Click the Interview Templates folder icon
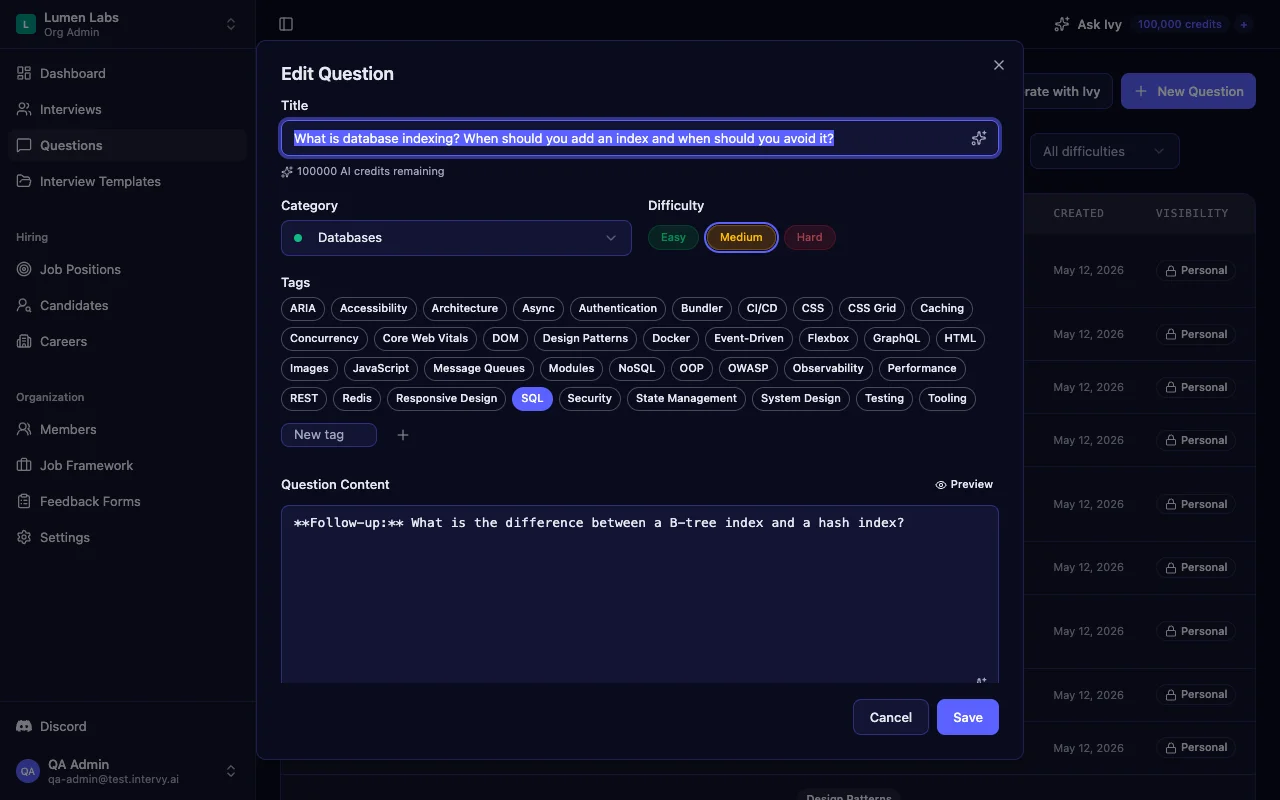 click(x=24, y=181)
